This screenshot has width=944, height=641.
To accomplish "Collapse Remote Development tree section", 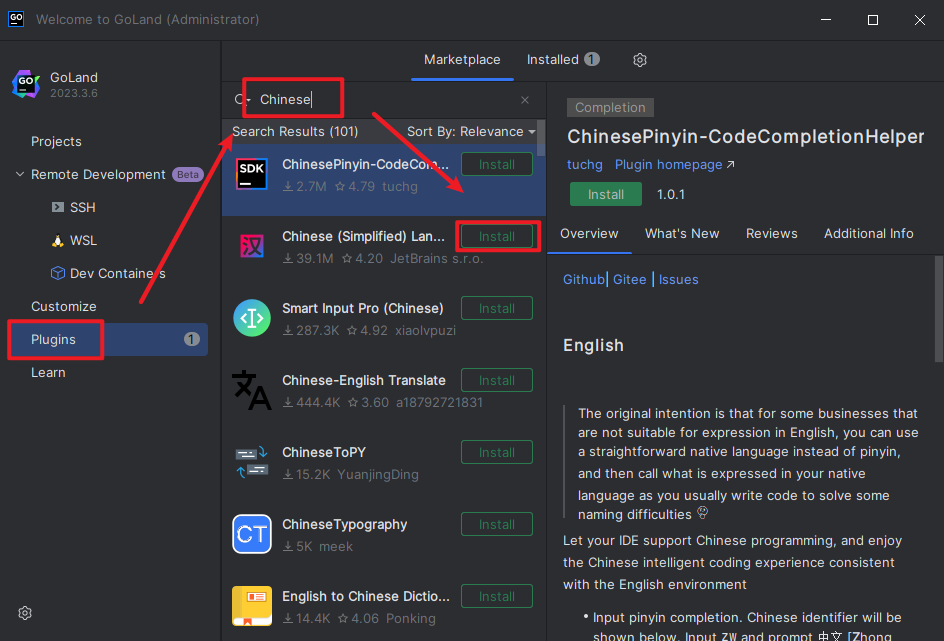I will click(x=20, y=175).
